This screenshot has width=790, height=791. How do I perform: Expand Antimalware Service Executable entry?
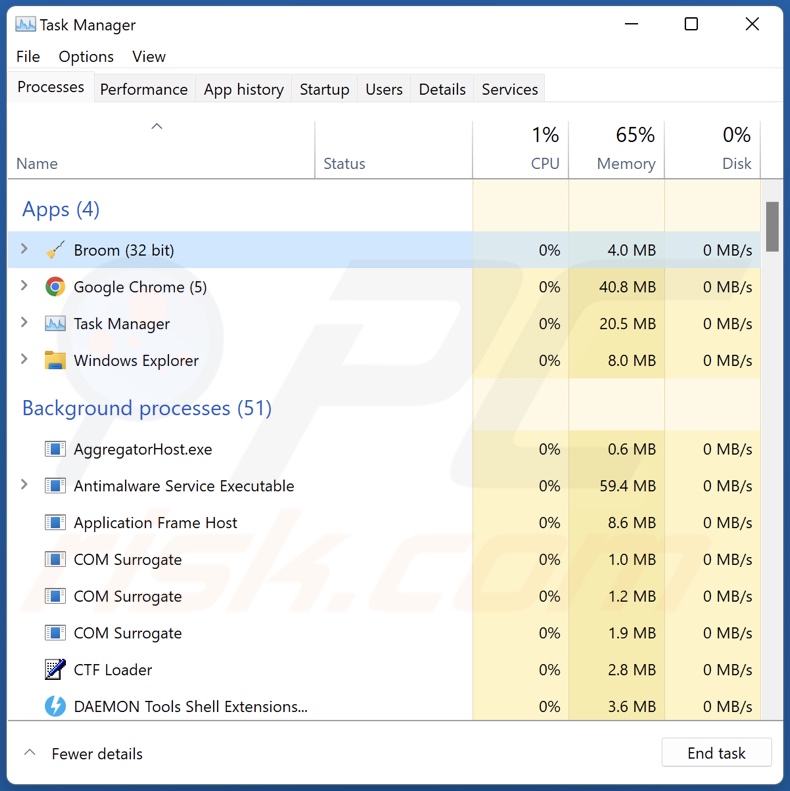coord(24,485)
